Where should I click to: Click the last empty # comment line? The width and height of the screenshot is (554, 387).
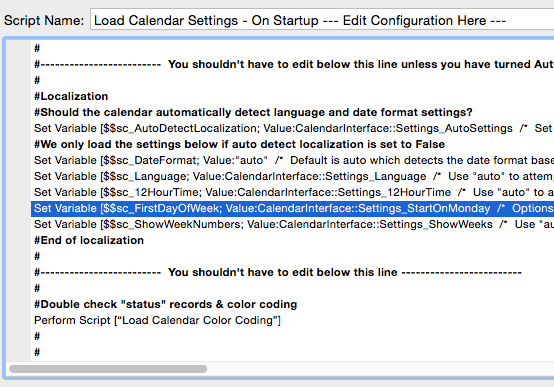(37, 352)
